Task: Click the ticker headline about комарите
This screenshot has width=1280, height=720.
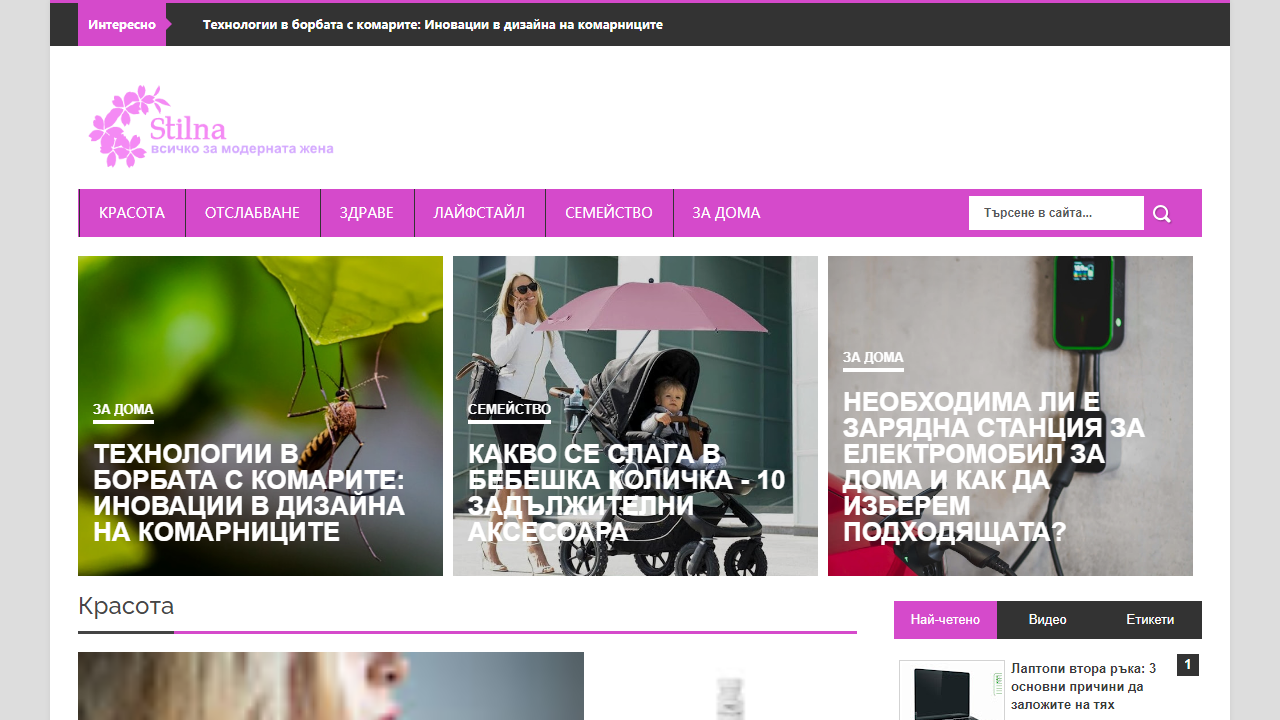Action: coord(432,24)
